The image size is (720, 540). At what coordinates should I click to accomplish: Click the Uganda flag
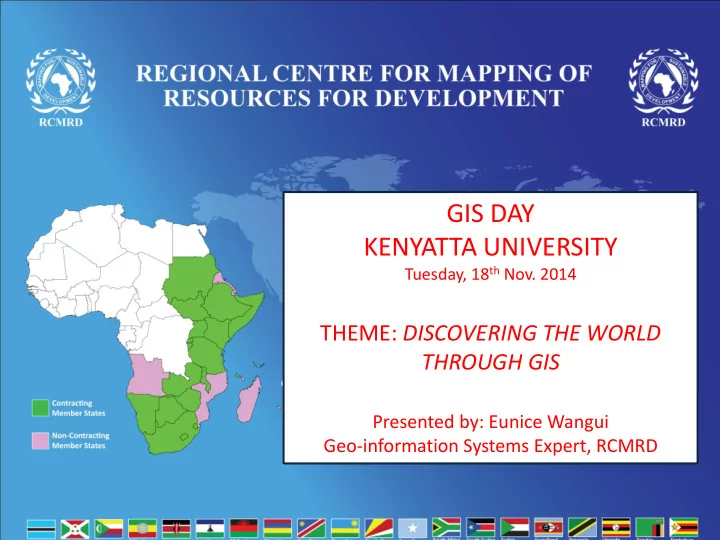click(616, 528)
